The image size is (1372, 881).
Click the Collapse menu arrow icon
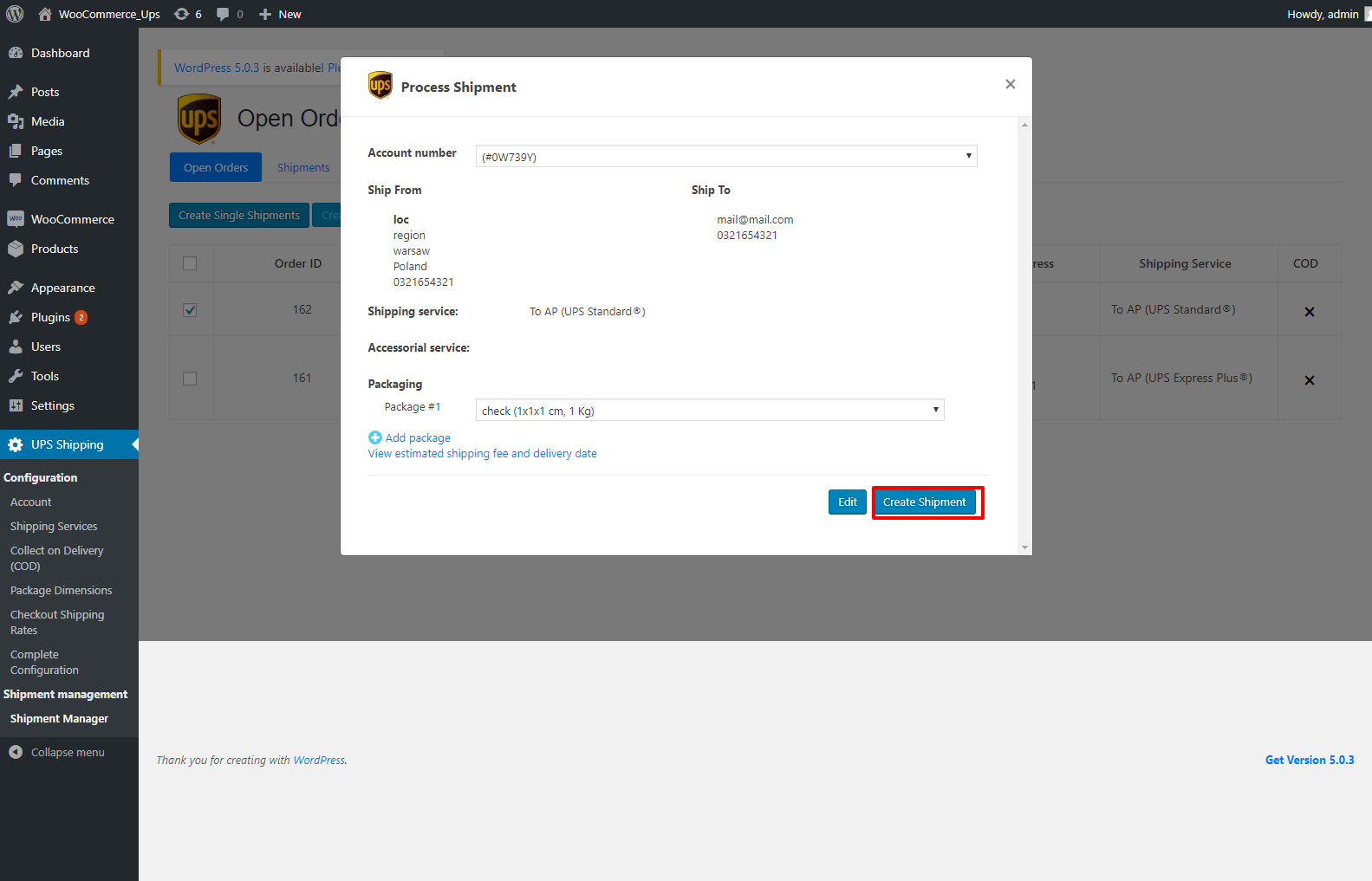coord(16,752)
